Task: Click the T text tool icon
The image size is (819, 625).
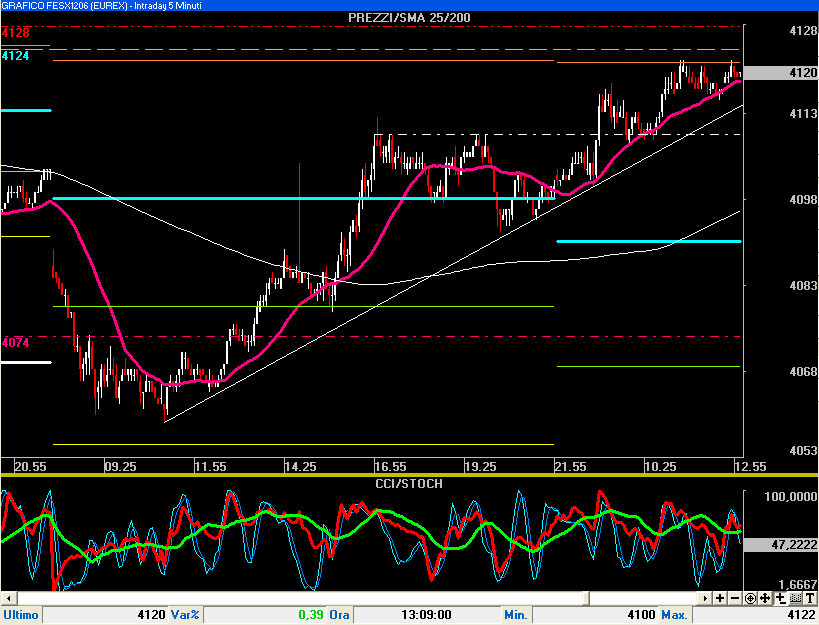Action: pos(810,598)
